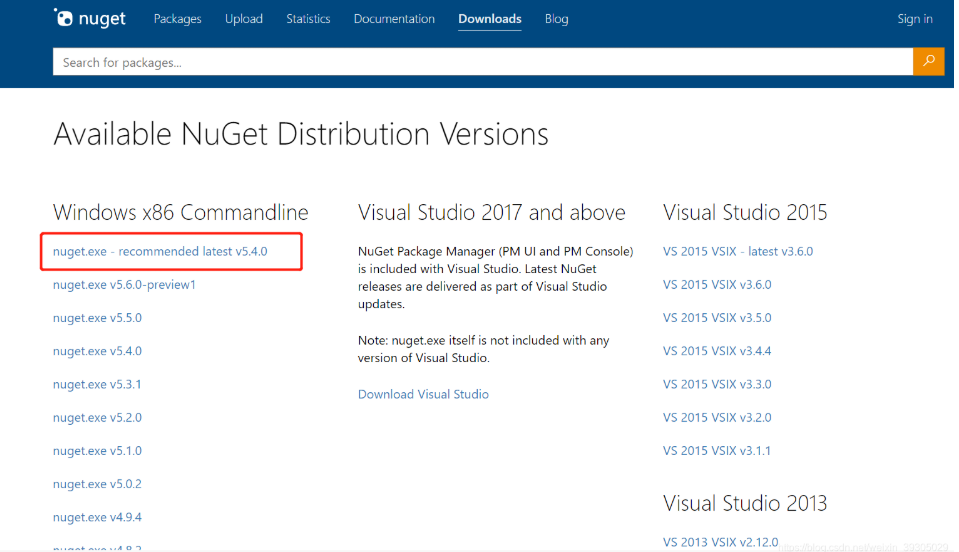
Task: Open the Download Visual Studio link
Action: click(423, 394)
